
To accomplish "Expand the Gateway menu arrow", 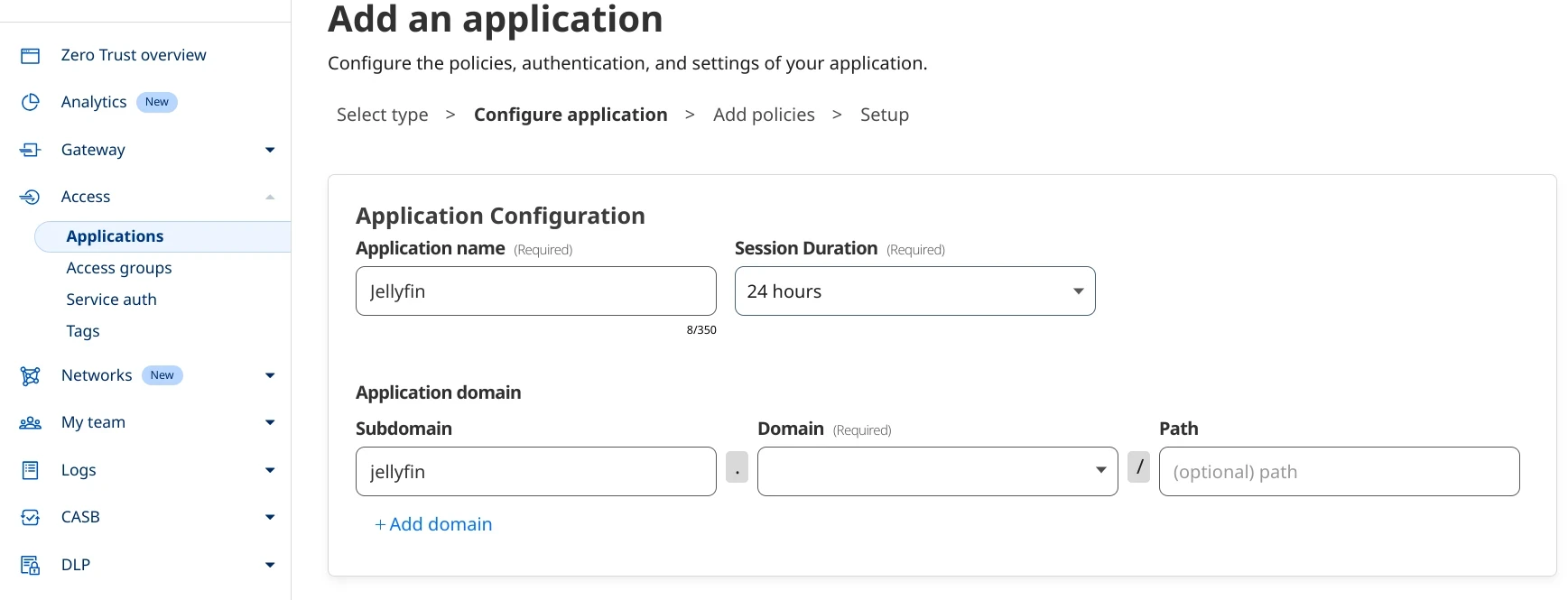I will click(x=269, y=150).
